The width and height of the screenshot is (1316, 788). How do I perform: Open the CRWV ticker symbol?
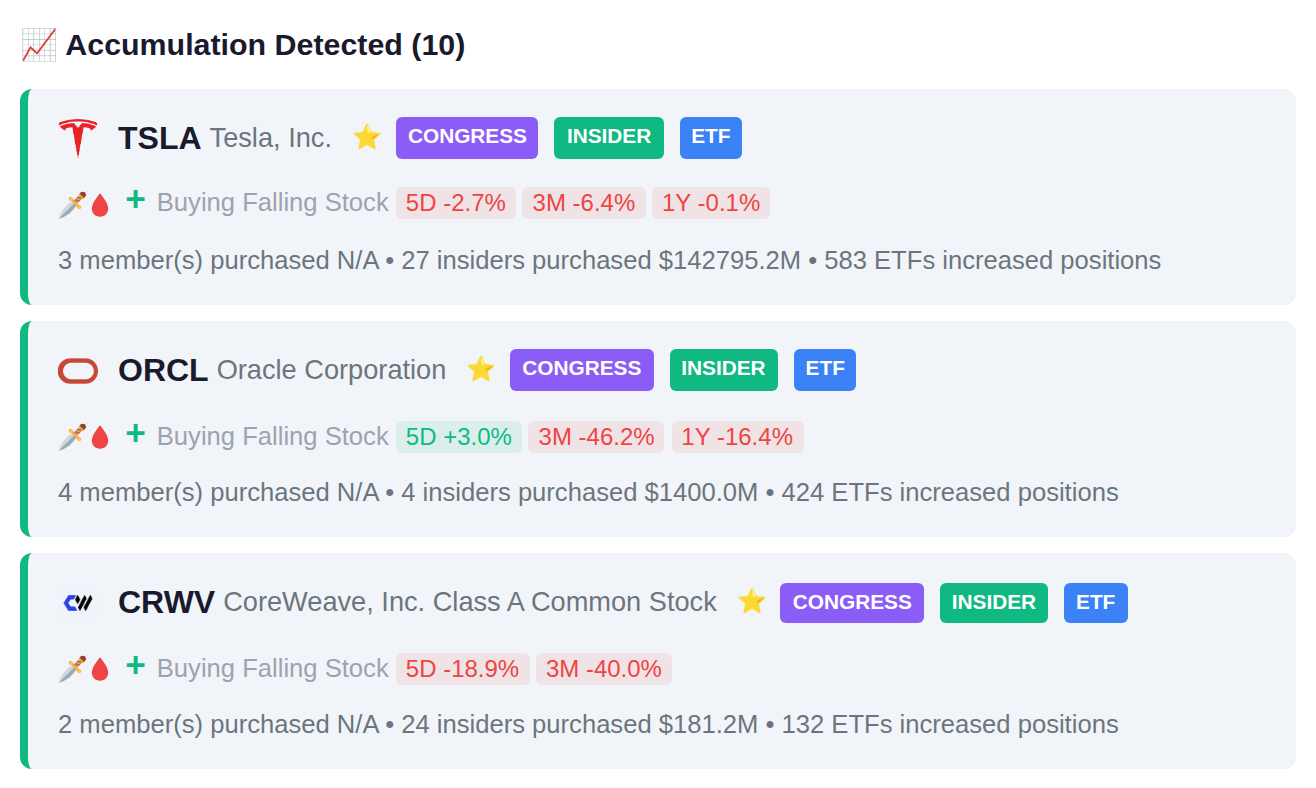pyautogui.click(x=166, y=602)
